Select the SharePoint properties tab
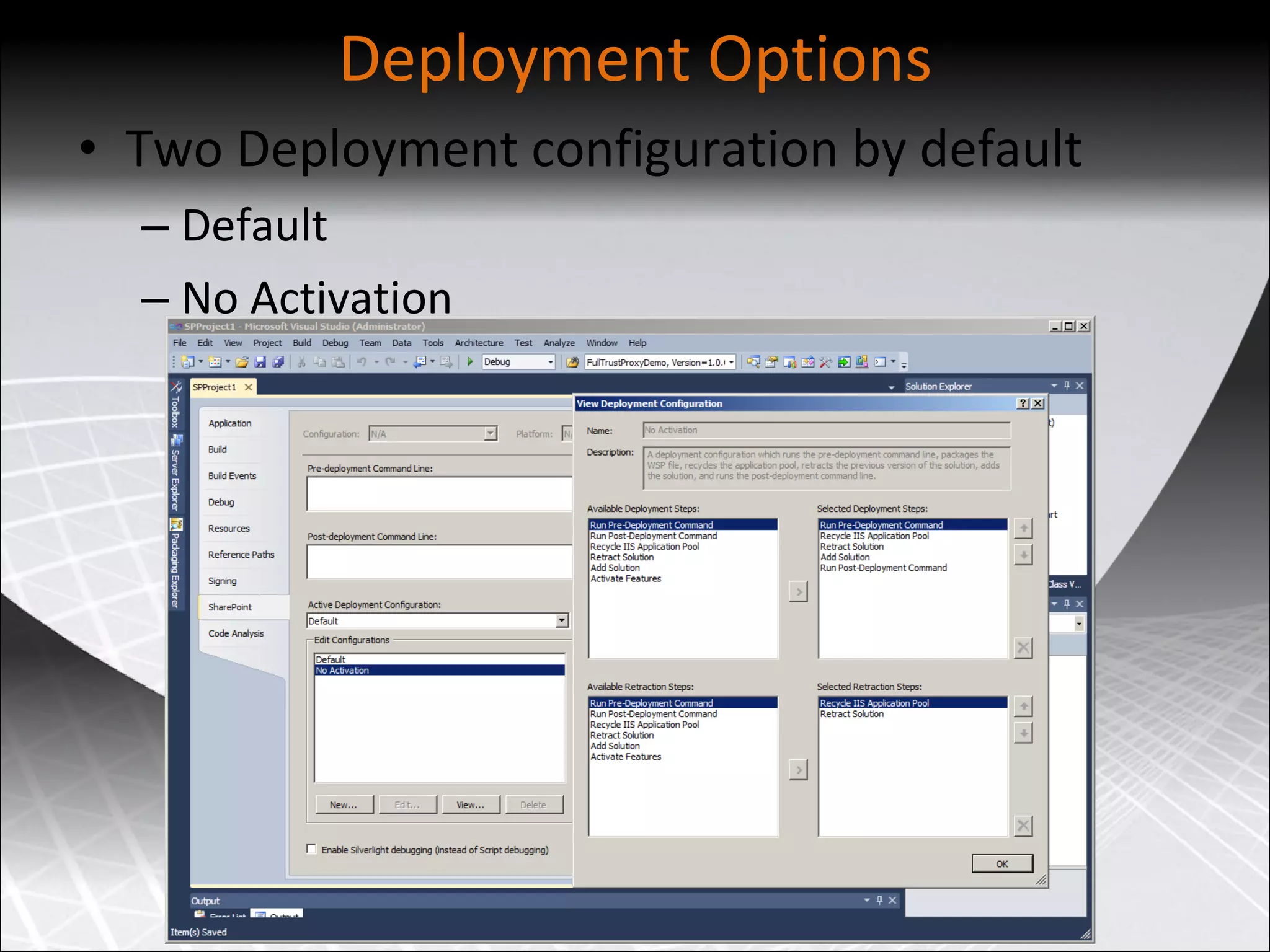1270x952 pixels. tap(243, 607)
